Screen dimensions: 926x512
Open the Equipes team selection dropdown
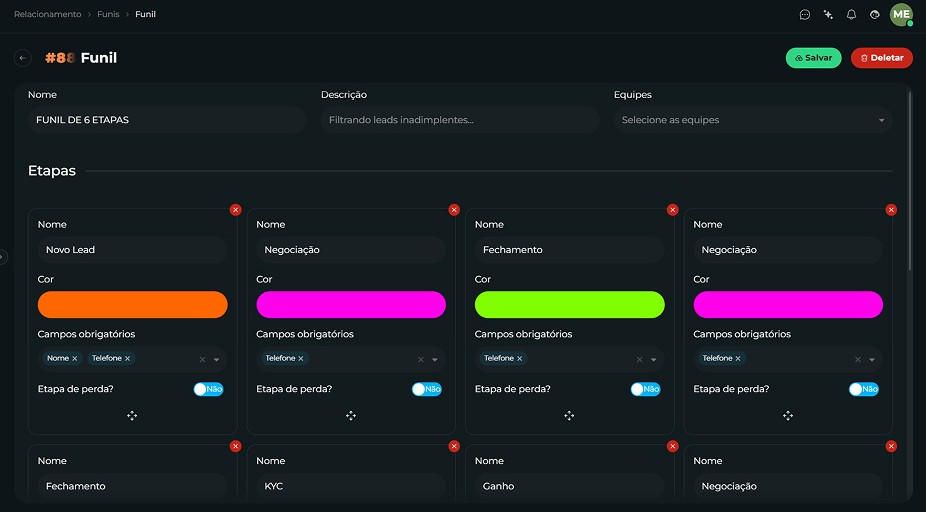753,120
